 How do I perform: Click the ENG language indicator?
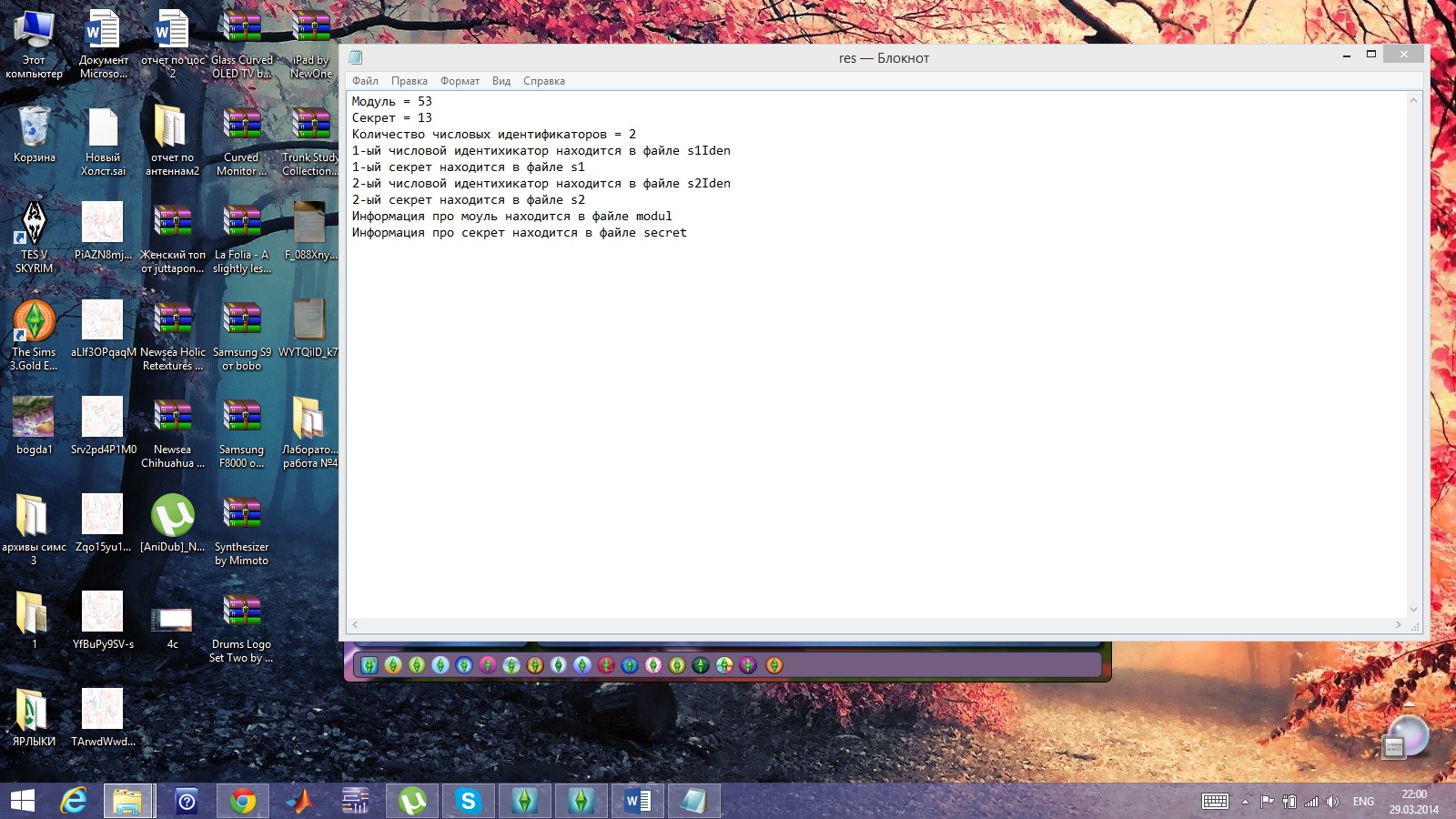point(1363,802)
